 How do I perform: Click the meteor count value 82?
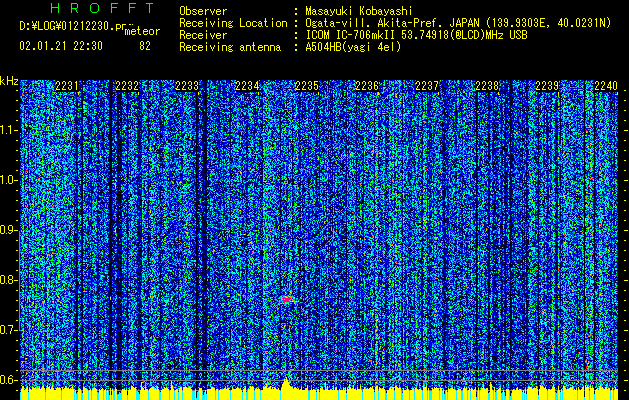pos(145,46)
